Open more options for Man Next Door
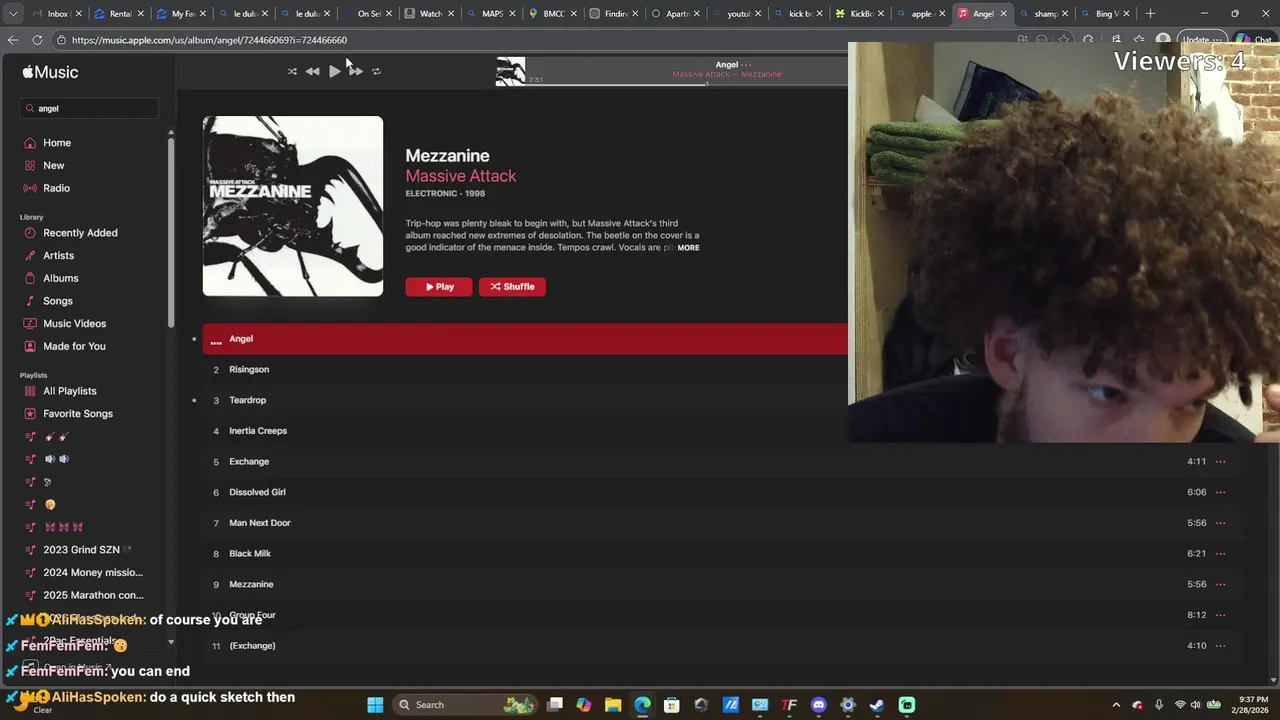 [x=1220, y=523]
